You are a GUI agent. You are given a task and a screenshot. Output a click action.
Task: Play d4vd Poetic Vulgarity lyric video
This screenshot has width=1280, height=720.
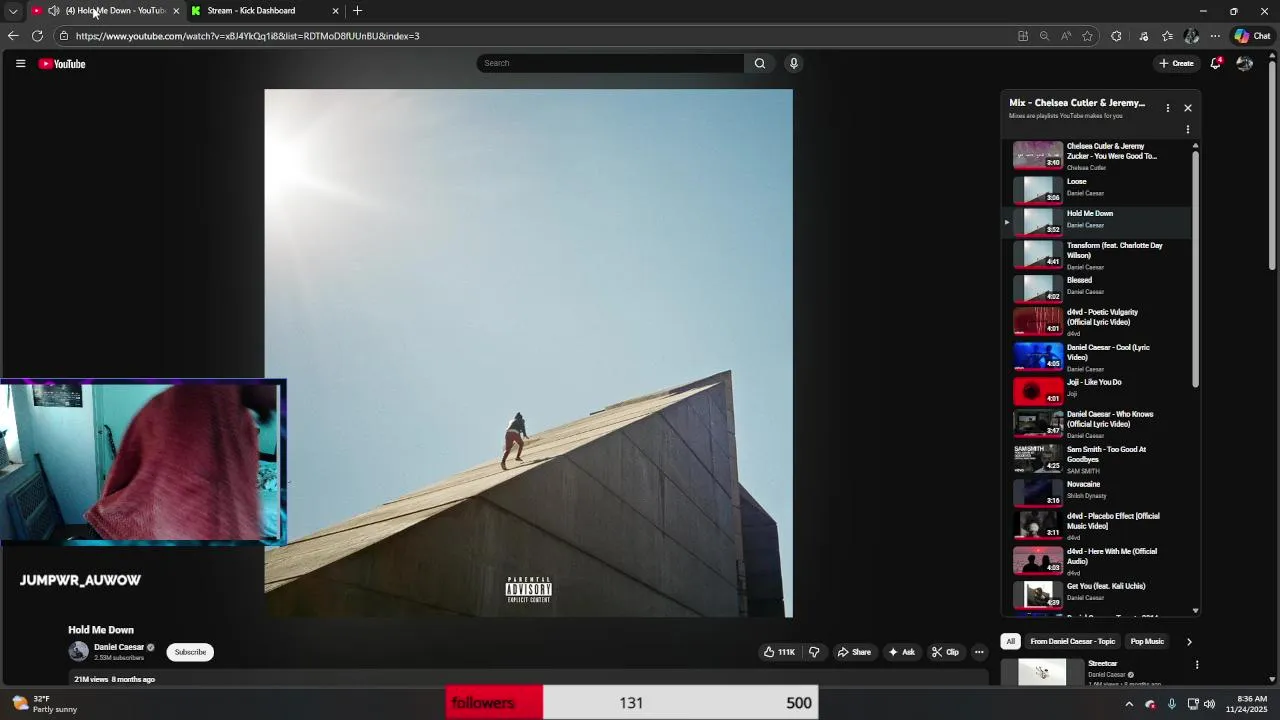click(1097, 322)
